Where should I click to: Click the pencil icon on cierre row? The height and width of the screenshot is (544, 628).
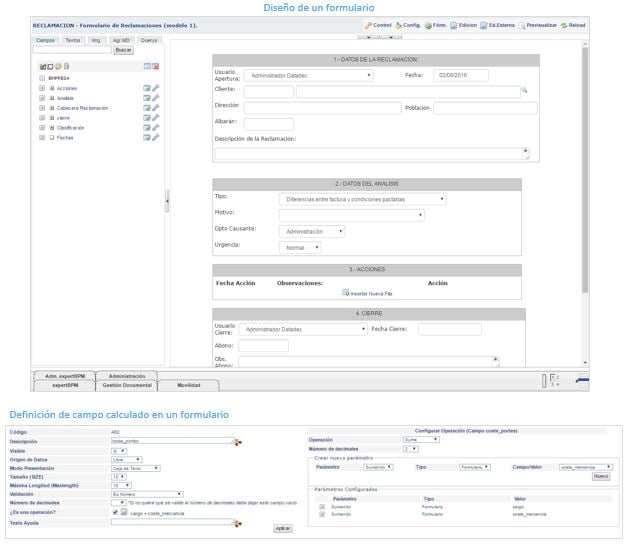coord(155,117)
